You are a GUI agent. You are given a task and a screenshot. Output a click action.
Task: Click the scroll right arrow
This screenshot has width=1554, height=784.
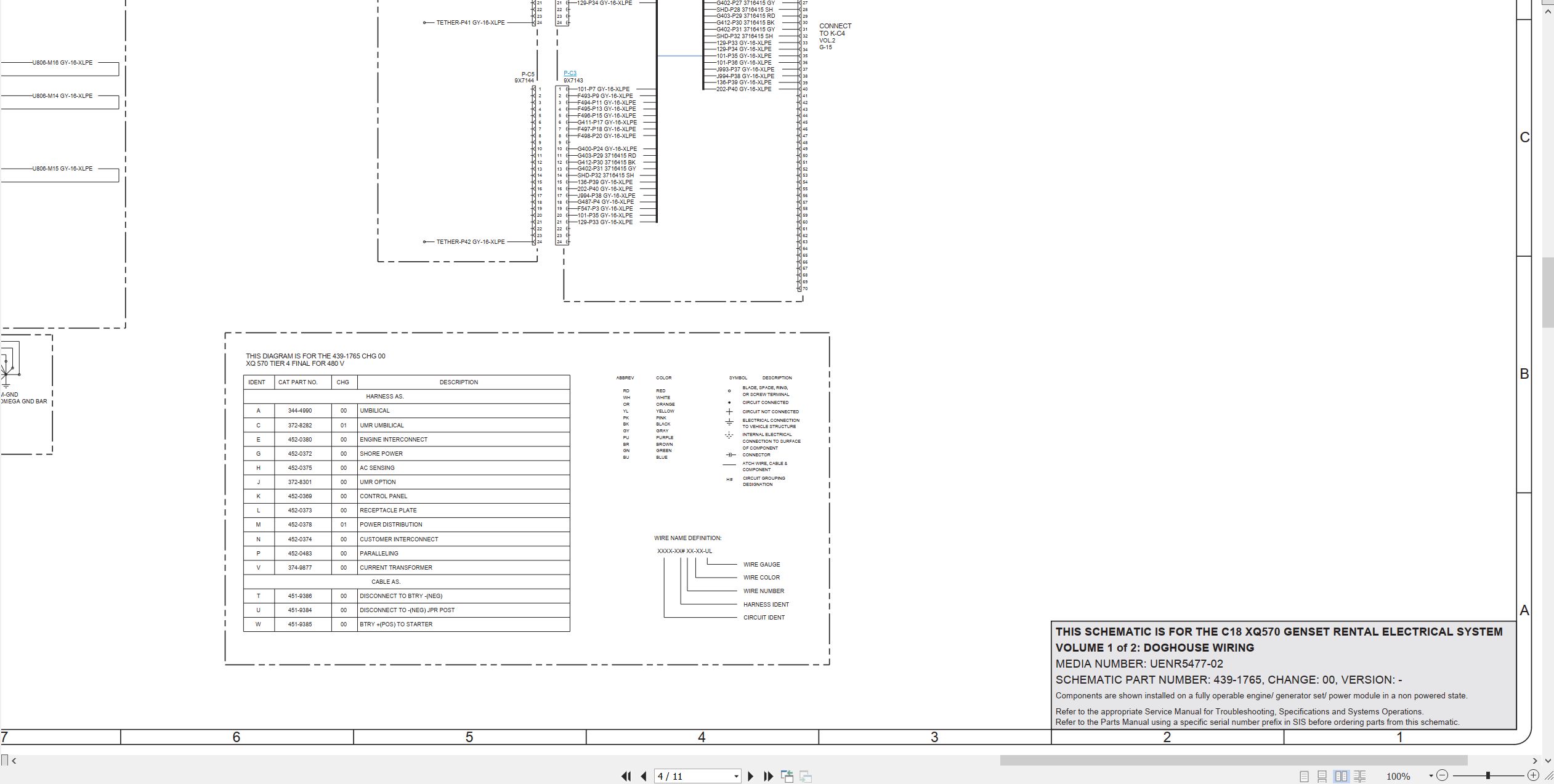[1535, 761]
